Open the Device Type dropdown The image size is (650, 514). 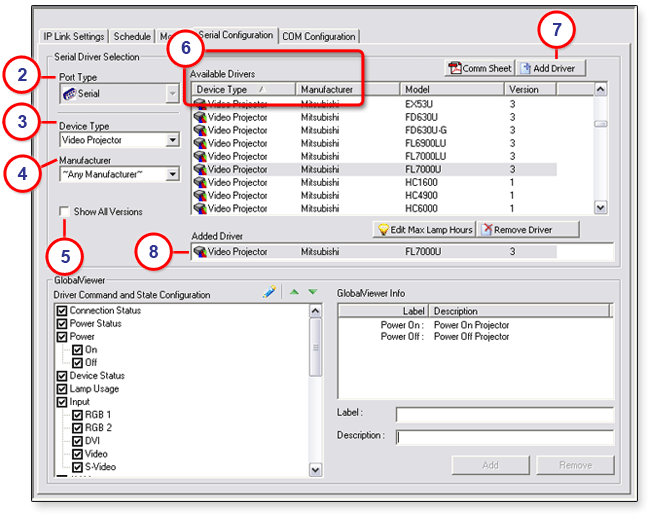click(x=173, y=140)
